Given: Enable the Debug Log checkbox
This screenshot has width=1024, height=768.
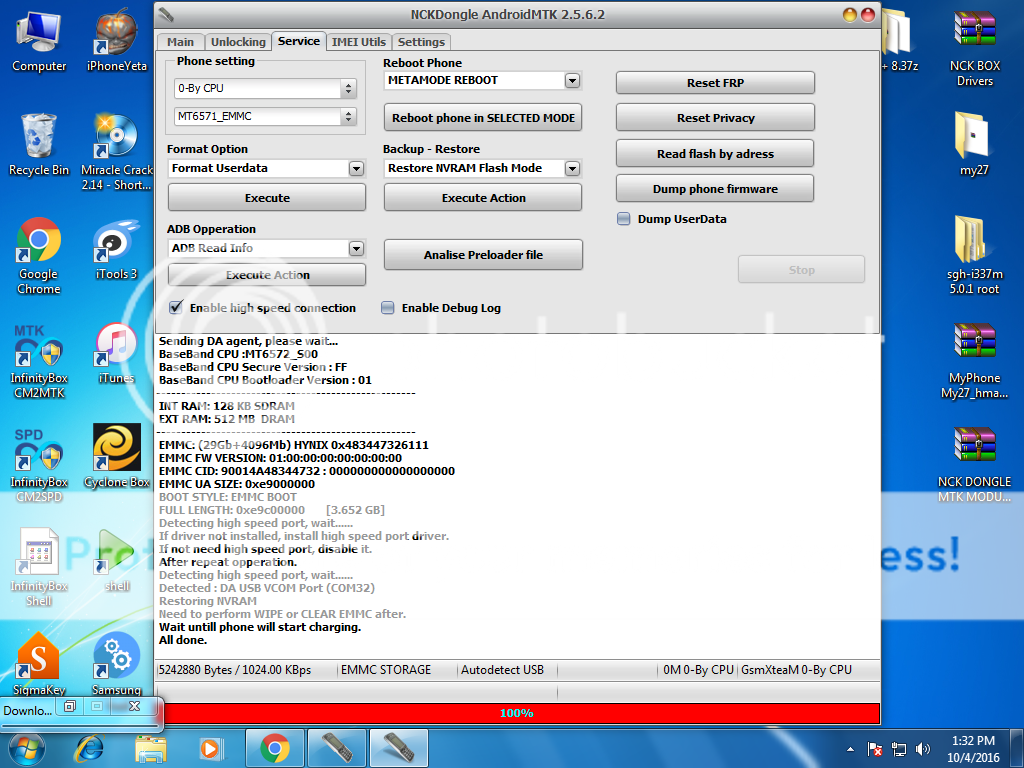Looking at the screenshot, I should pyautogui.click(x=388, y=308).
